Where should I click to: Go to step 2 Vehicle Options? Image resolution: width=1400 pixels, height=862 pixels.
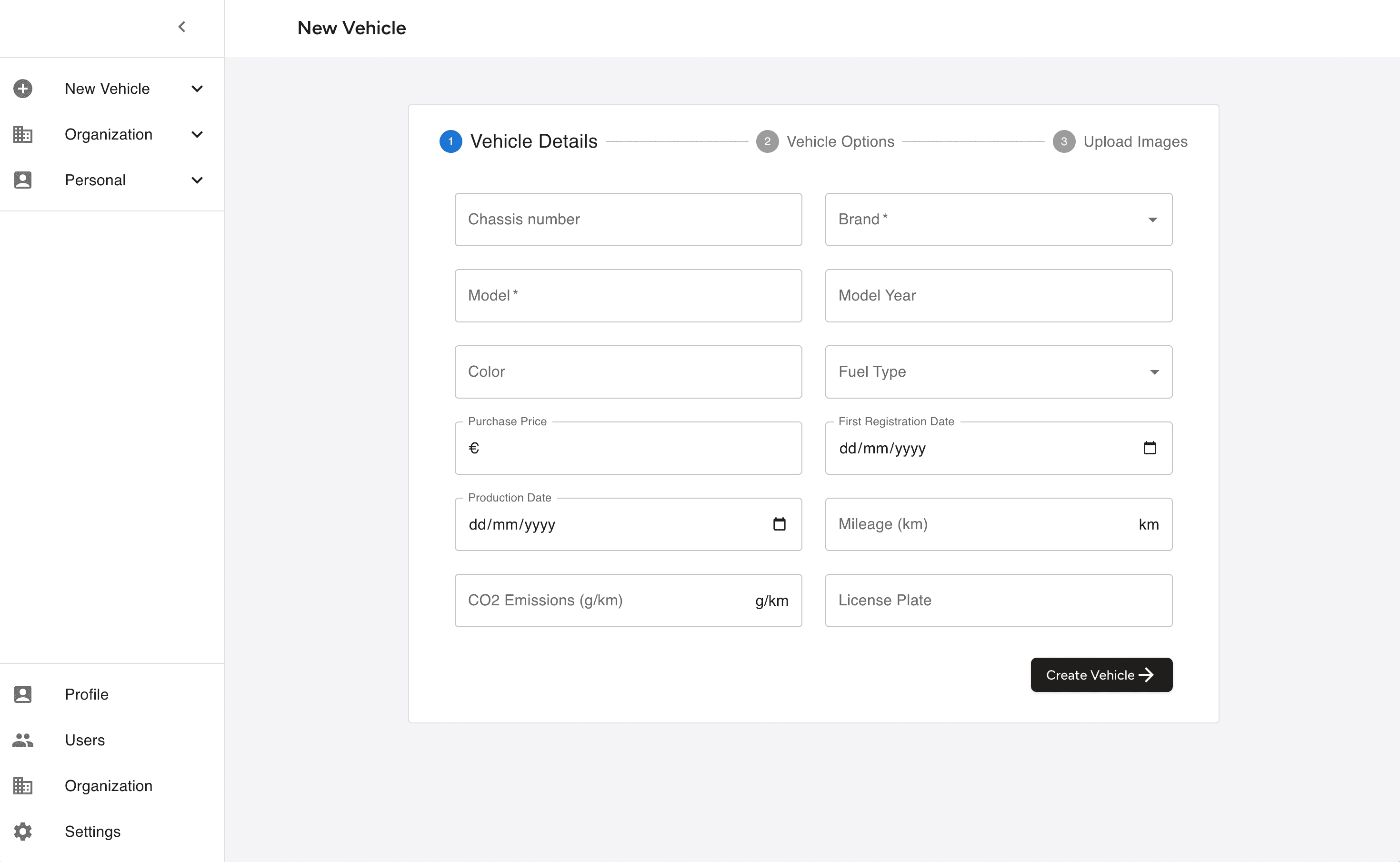click(825, 141)
